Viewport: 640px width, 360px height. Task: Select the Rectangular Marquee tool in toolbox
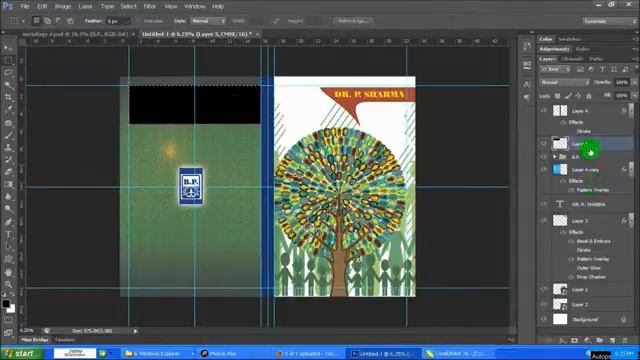(x=8, y=61)
